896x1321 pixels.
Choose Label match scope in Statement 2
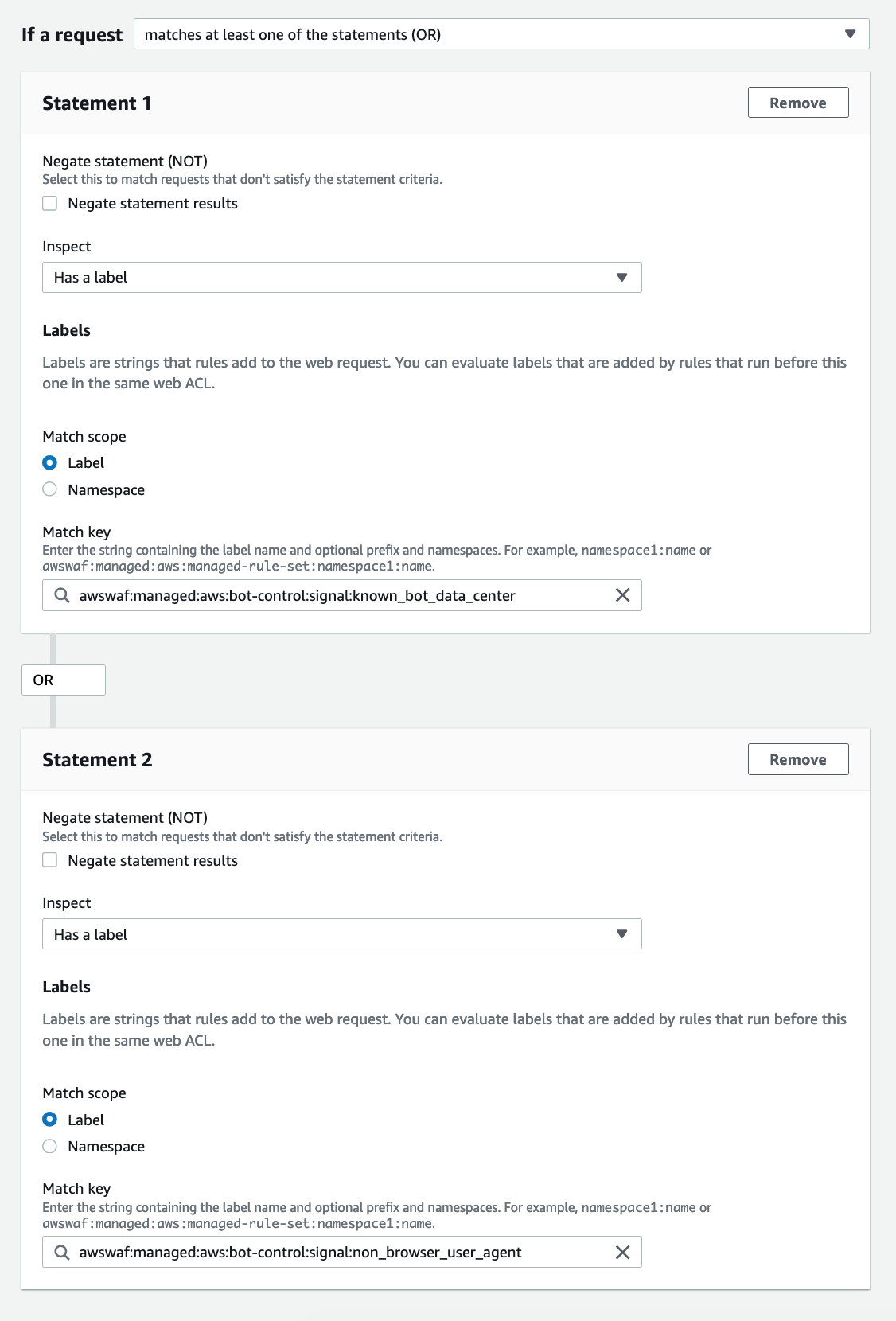pos(50,1120)
